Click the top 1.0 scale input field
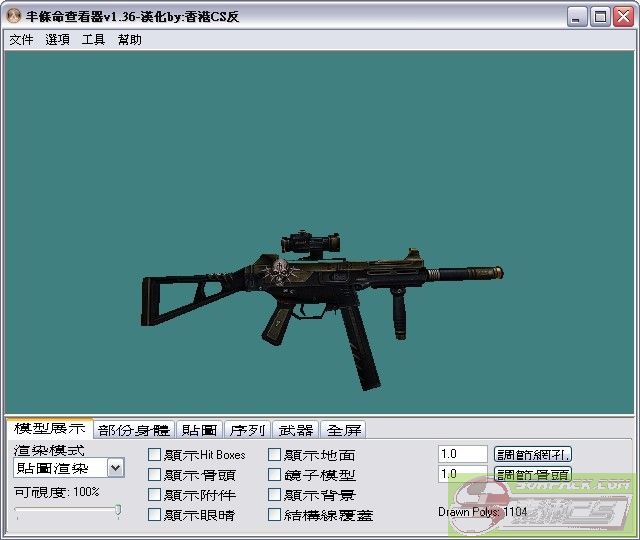Screen dimensions: 640x540 (462, 454)
